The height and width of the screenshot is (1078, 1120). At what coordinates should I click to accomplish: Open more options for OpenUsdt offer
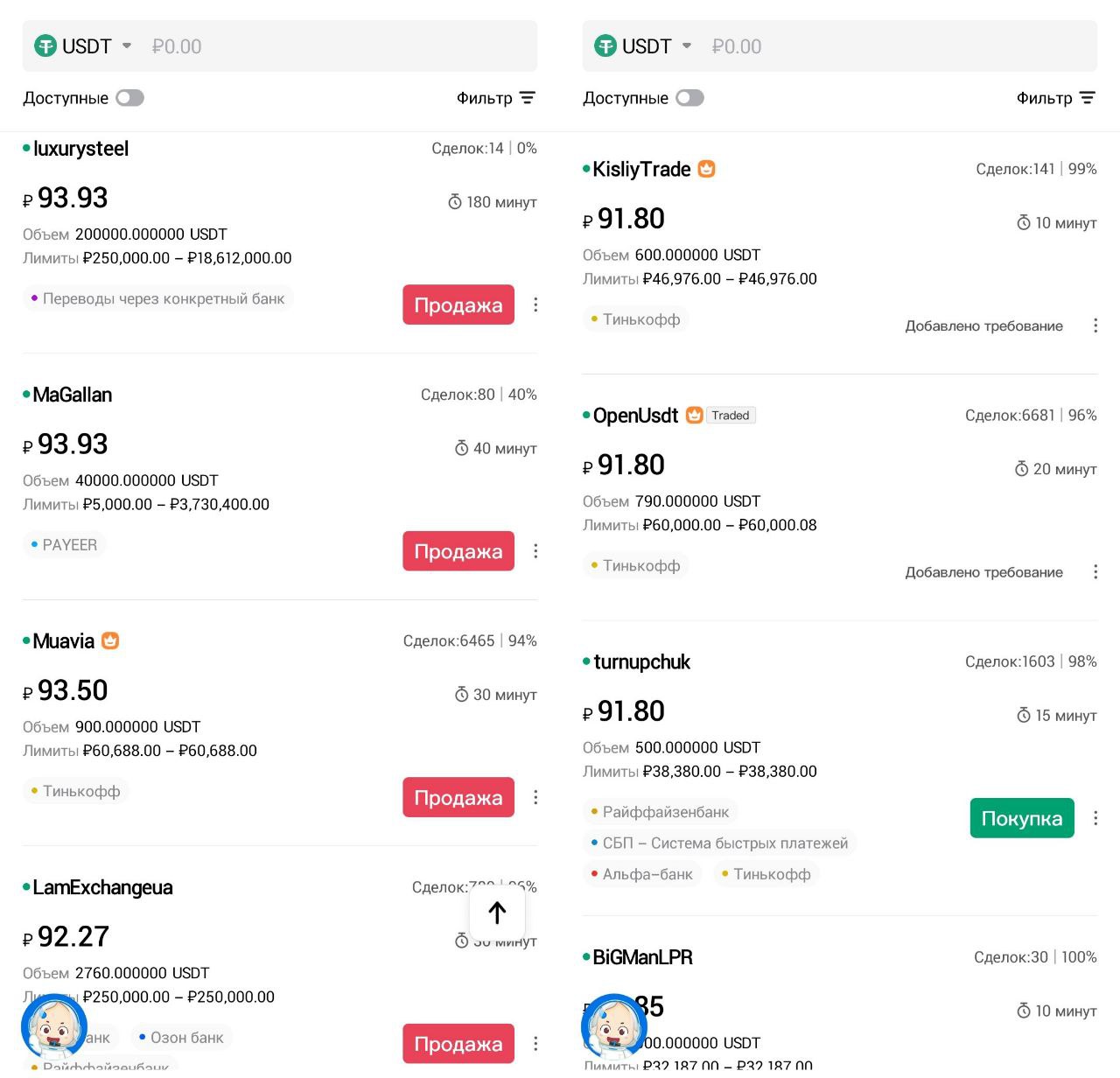[x=1095, y=572]
